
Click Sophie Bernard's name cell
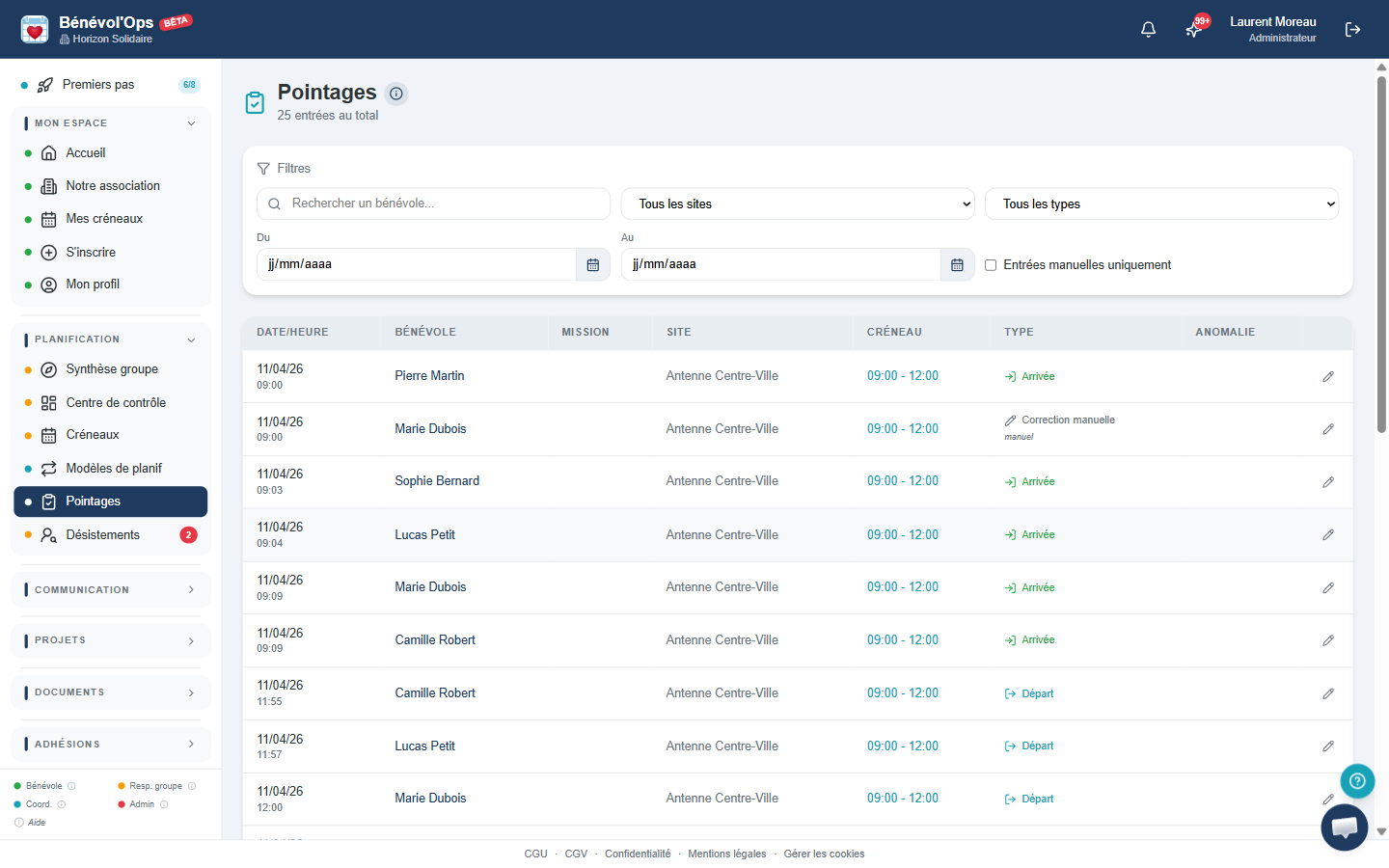click(x=437, y=481)
